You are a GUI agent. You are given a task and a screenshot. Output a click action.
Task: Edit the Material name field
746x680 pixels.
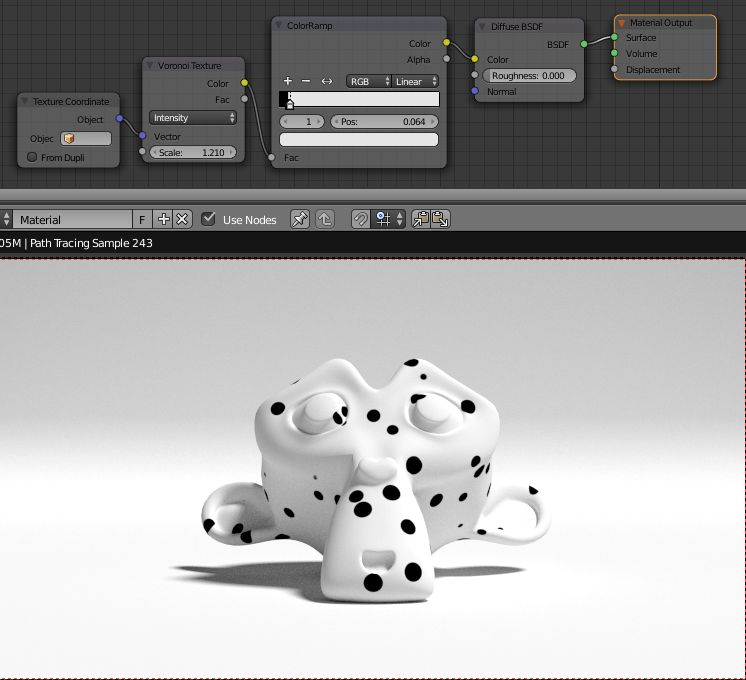[x=72, y=219]
